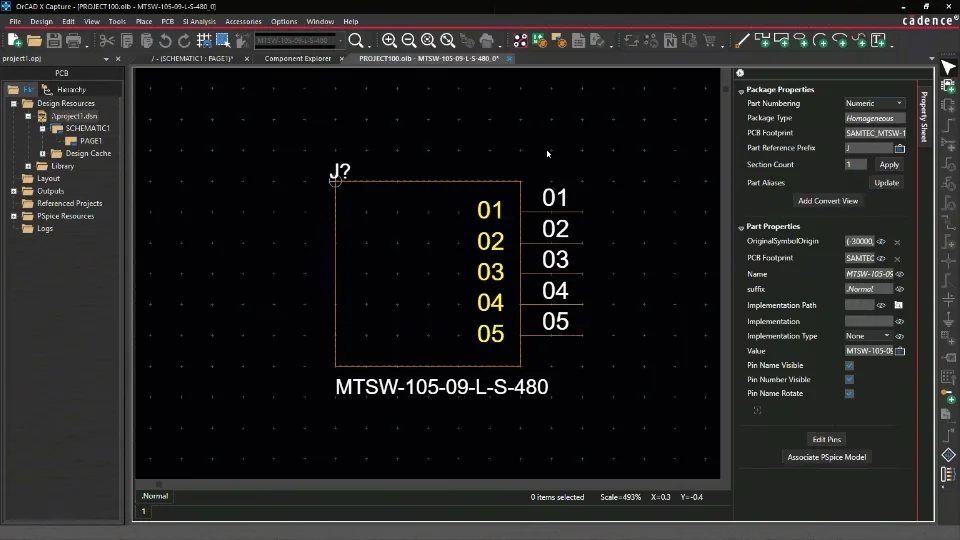
Task: Select the Area select tool icon
Action: coord(223,41)
